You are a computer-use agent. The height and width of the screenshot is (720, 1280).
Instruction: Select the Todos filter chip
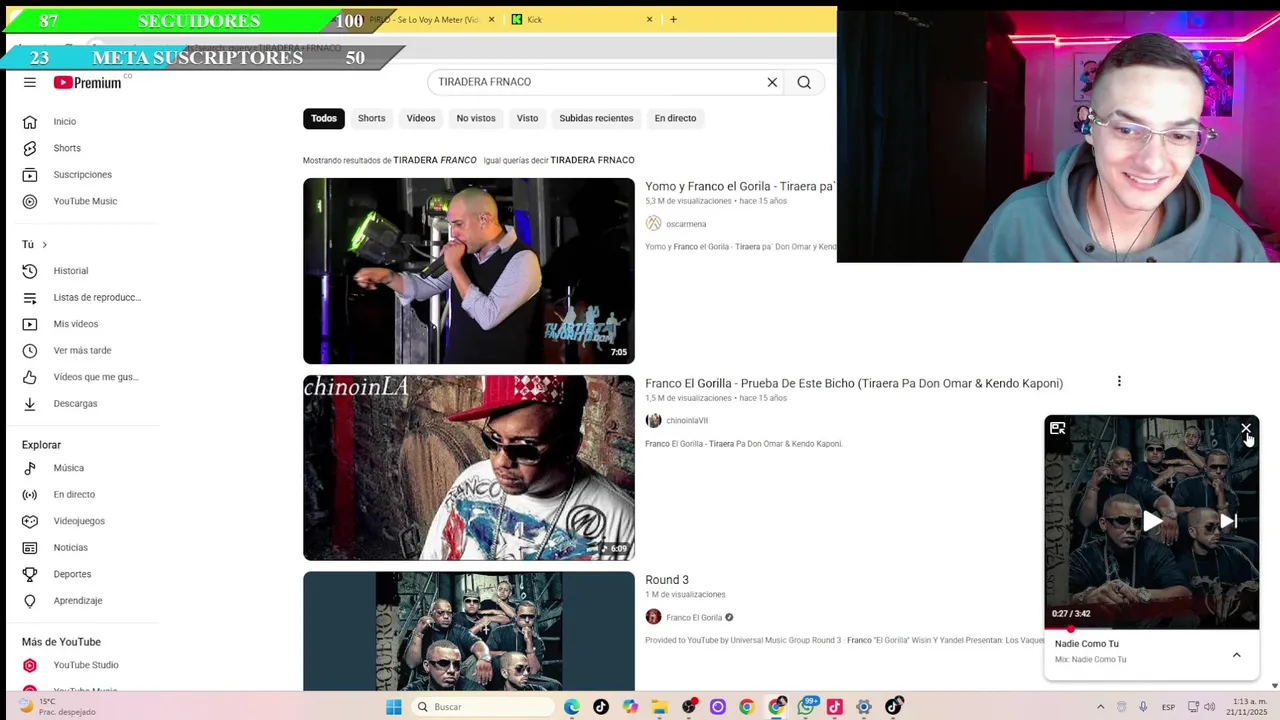click(324, 118)
